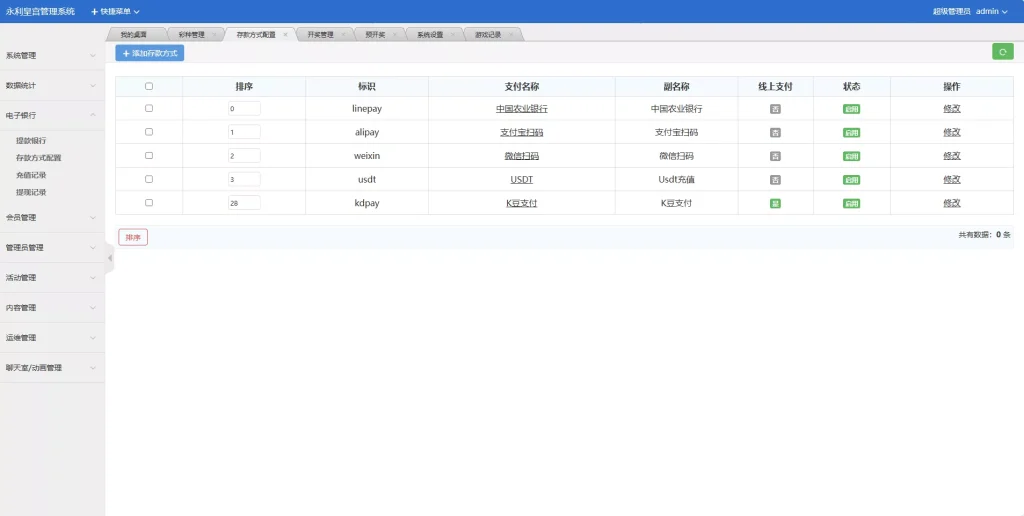The height and width of the screenshot is (516, 1024).
Task: Click the 是 online-payment badge for kdpay
Action: point(775,203)
